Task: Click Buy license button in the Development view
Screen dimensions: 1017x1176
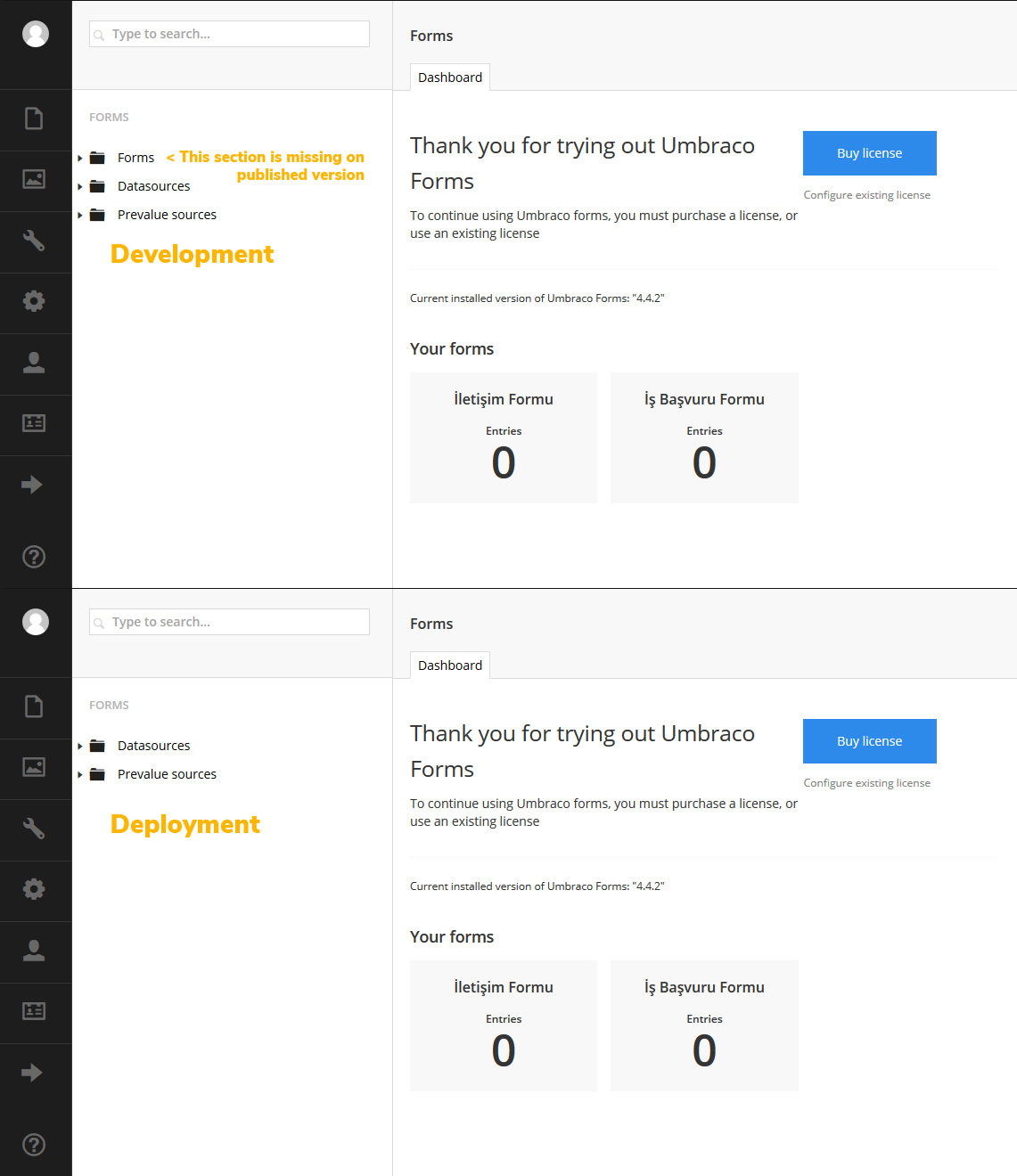Action: click(870, 153)
